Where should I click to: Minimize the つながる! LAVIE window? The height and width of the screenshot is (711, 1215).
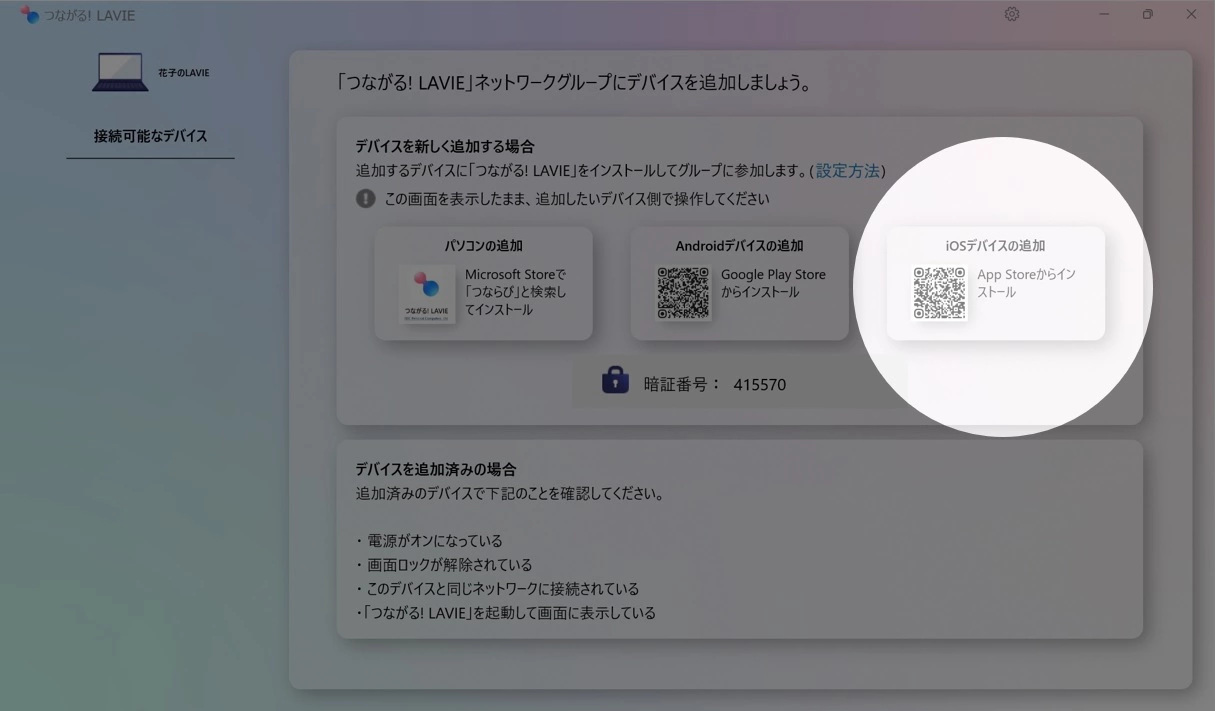pos(1104,15)
